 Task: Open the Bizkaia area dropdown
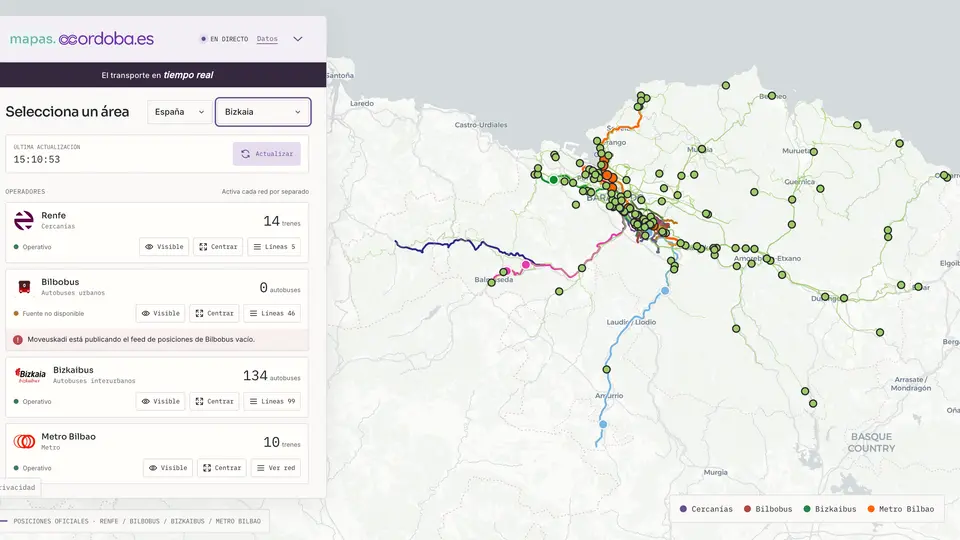[263, 112]
